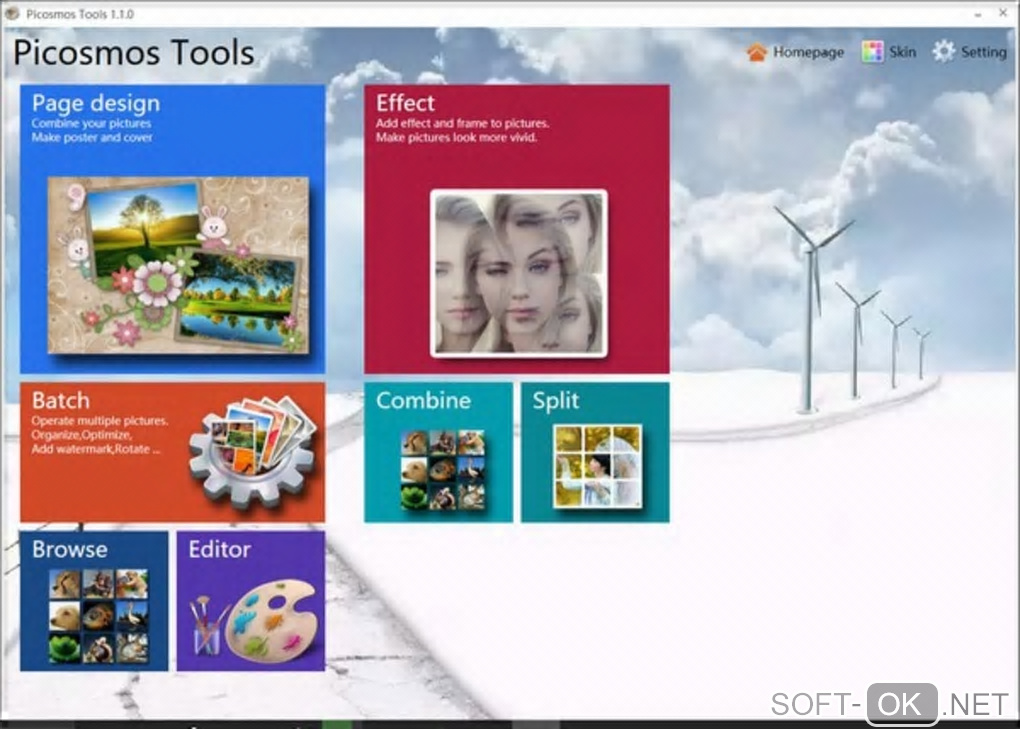Click 'Add effect and frame to pictures.' text

pos(463,123)
